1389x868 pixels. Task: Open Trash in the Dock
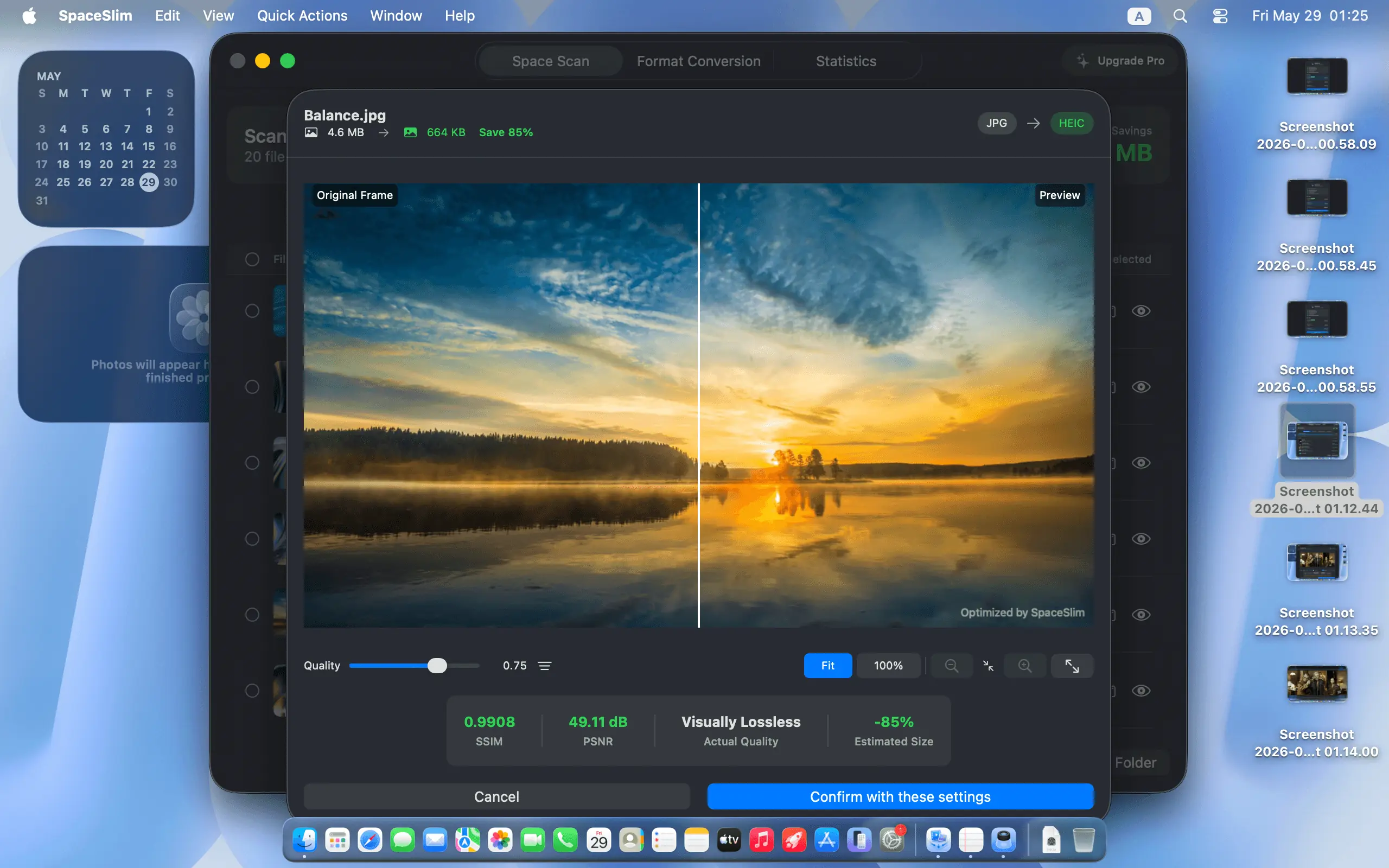(x=1083, y=840)
